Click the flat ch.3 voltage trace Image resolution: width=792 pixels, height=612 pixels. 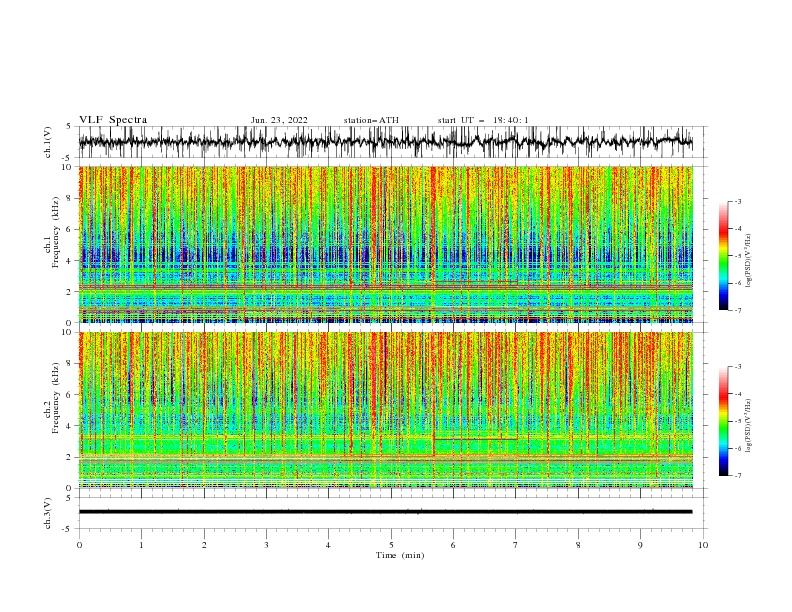[x=385, y=512]
